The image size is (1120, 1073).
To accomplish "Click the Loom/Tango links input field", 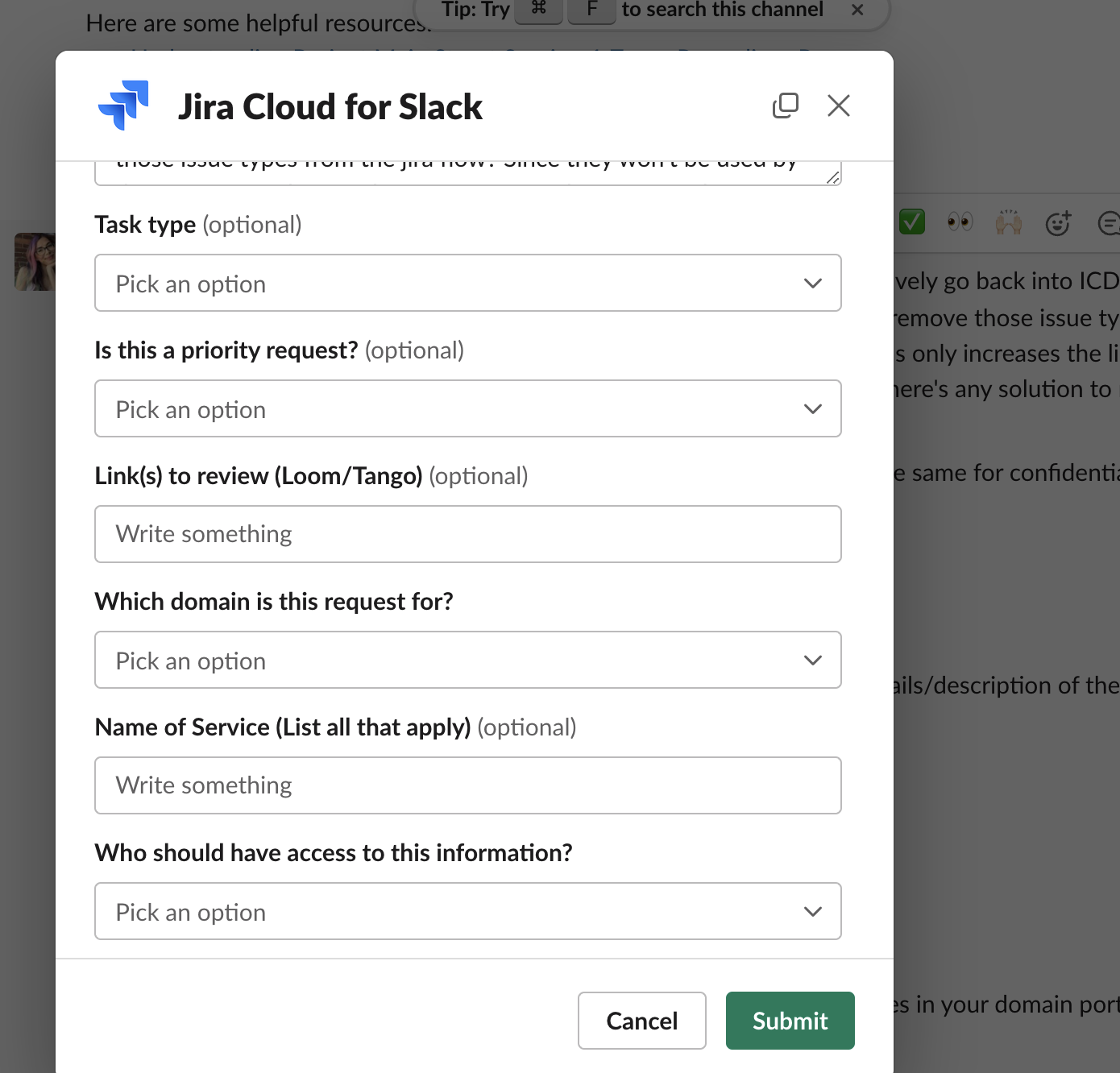I will (x=467, y=534).
